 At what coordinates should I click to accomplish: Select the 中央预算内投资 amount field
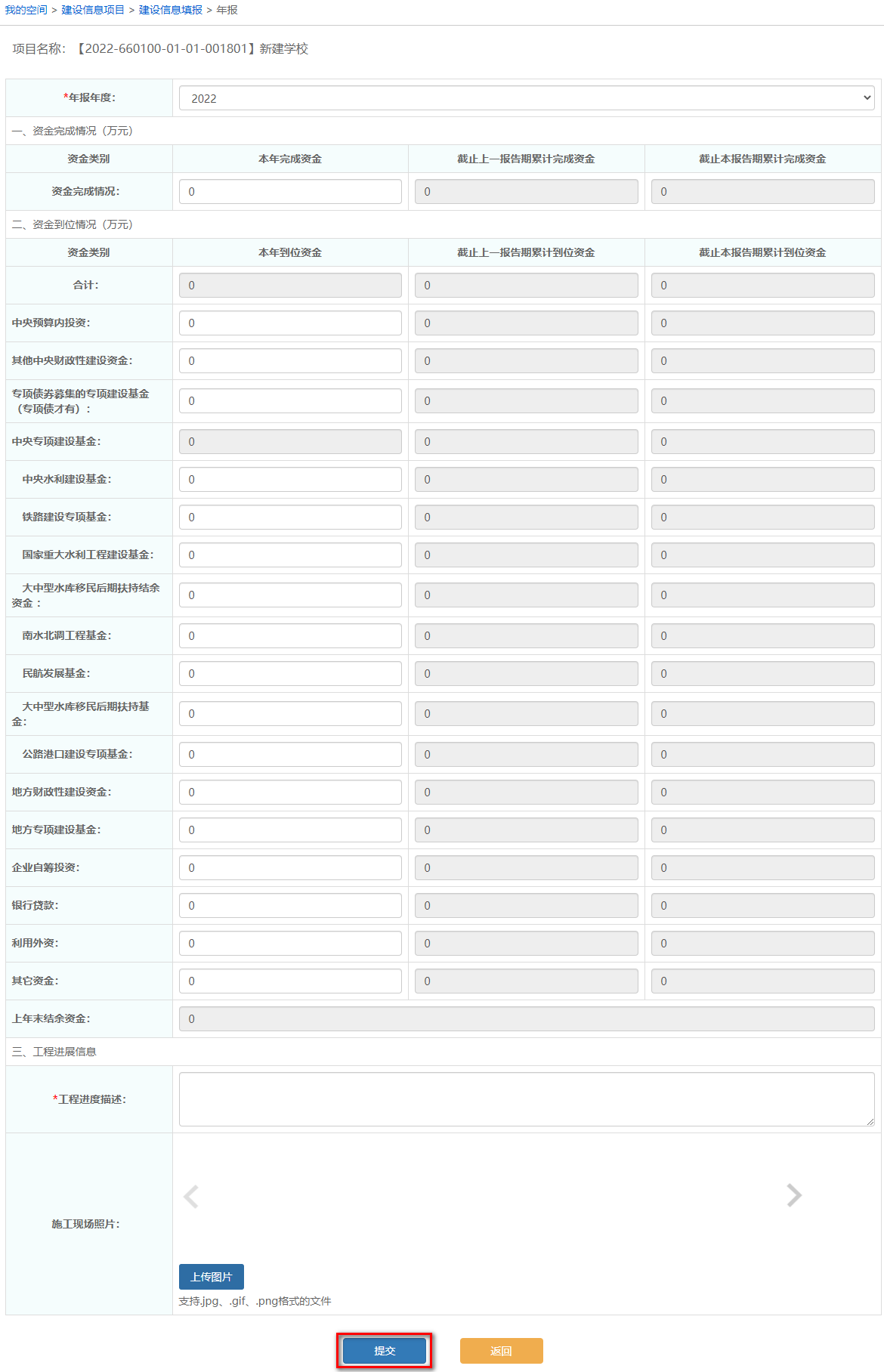[x=290, y=323]
